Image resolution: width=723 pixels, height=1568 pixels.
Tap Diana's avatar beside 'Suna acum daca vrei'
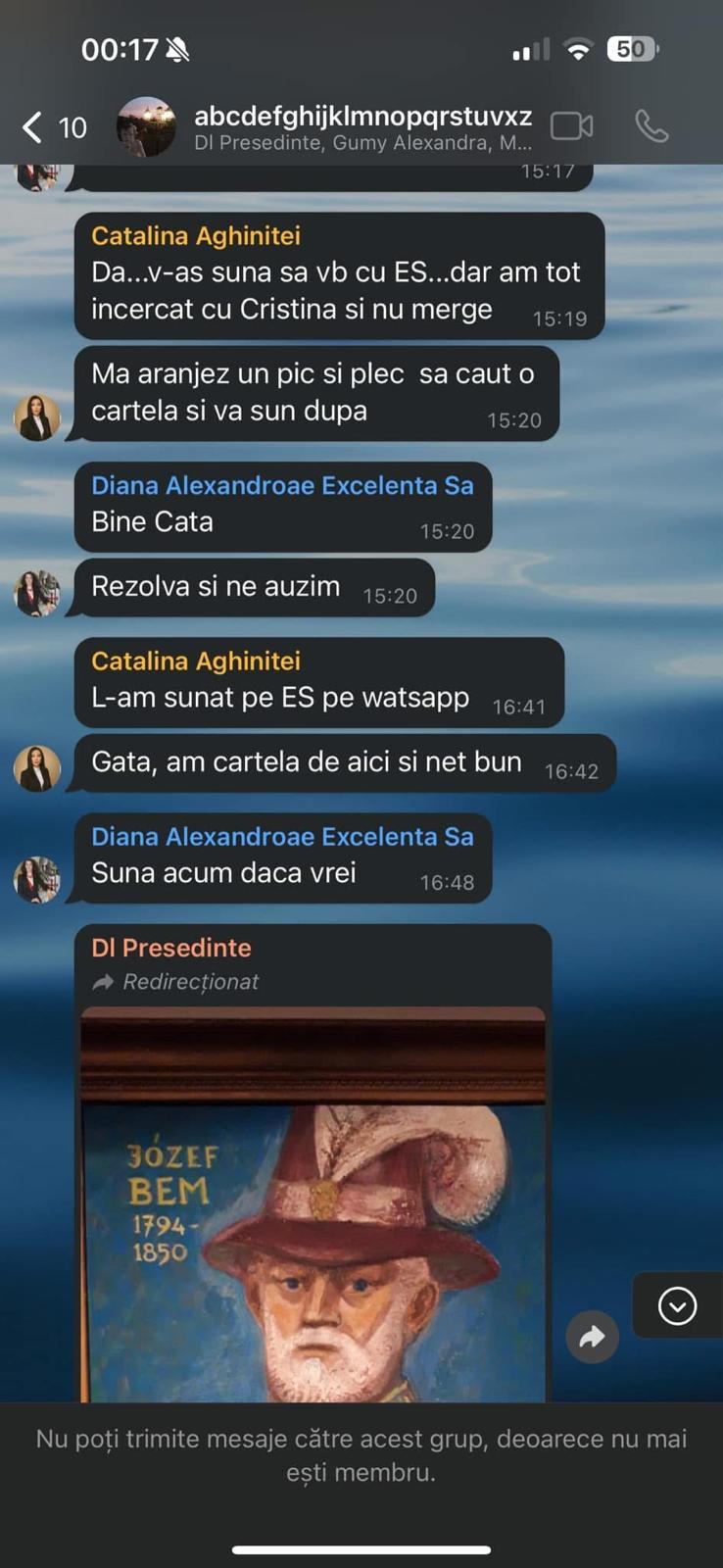click(x=37, y=879)
